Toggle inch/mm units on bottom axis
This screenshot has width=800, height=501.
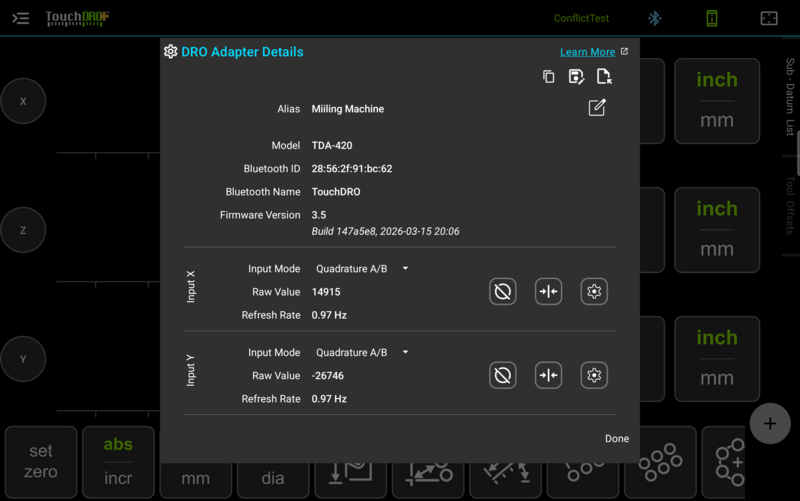(x=717, y=359)
